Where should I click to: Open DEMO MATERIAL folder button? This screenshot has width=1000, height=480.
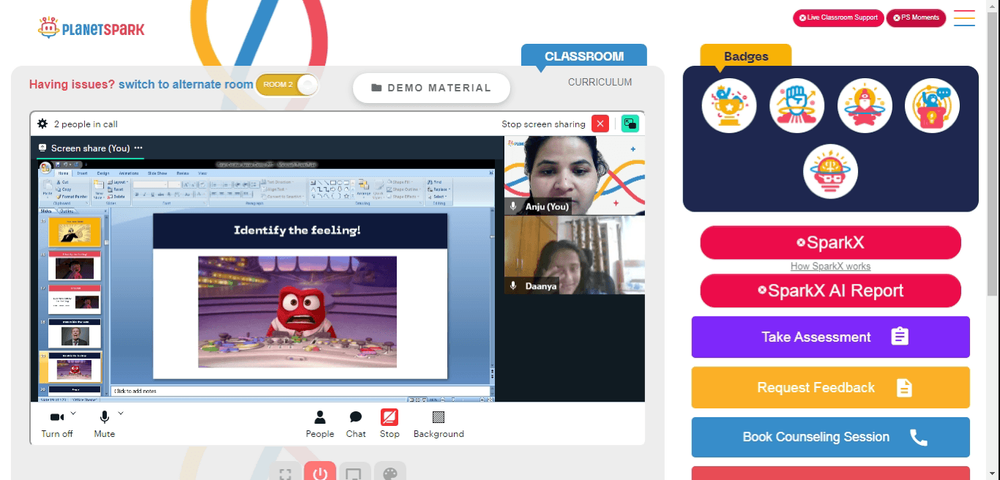point(431,88)
